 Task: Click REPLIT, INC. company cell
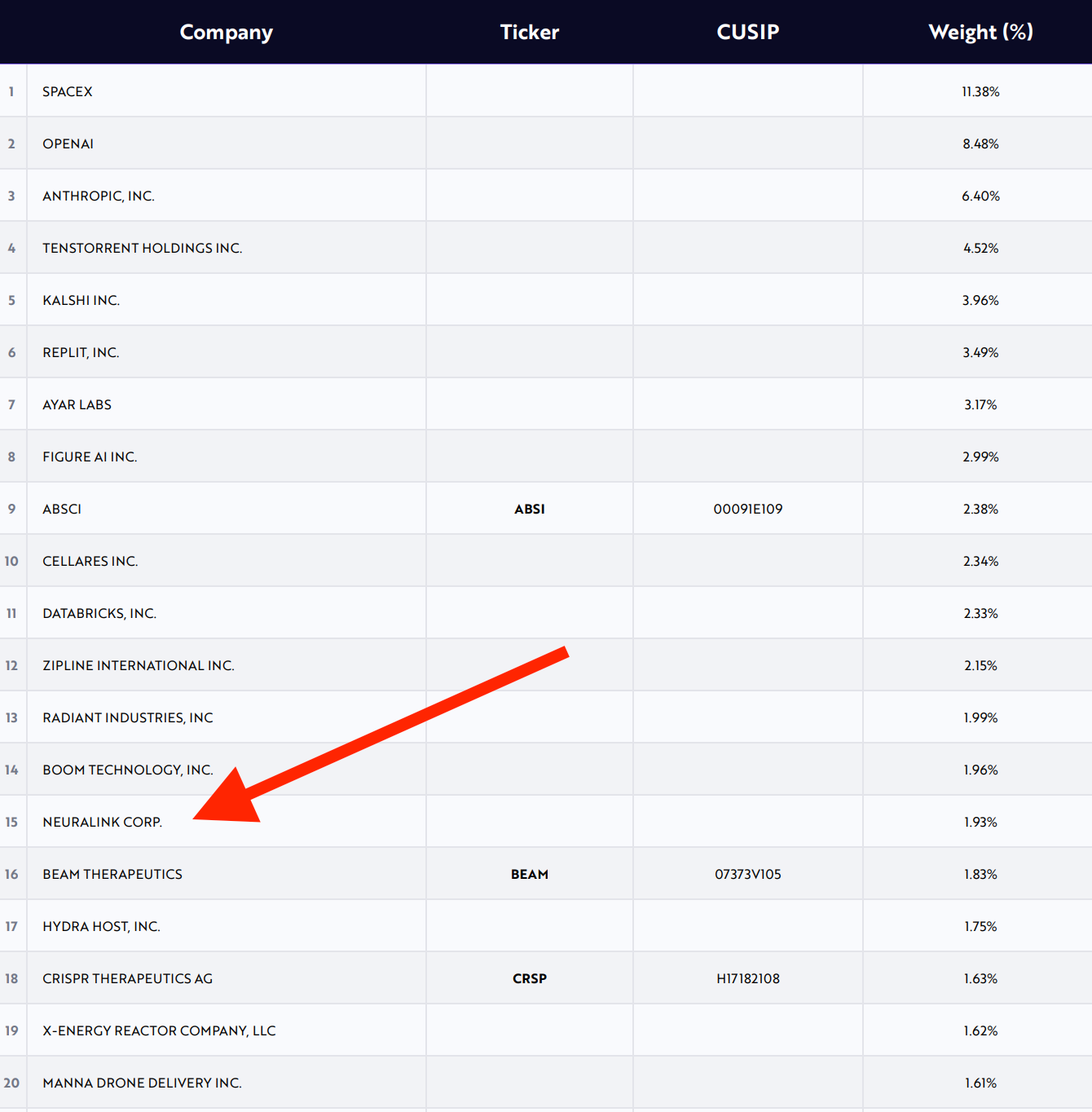pyautogui.click(x=81, y=352)
